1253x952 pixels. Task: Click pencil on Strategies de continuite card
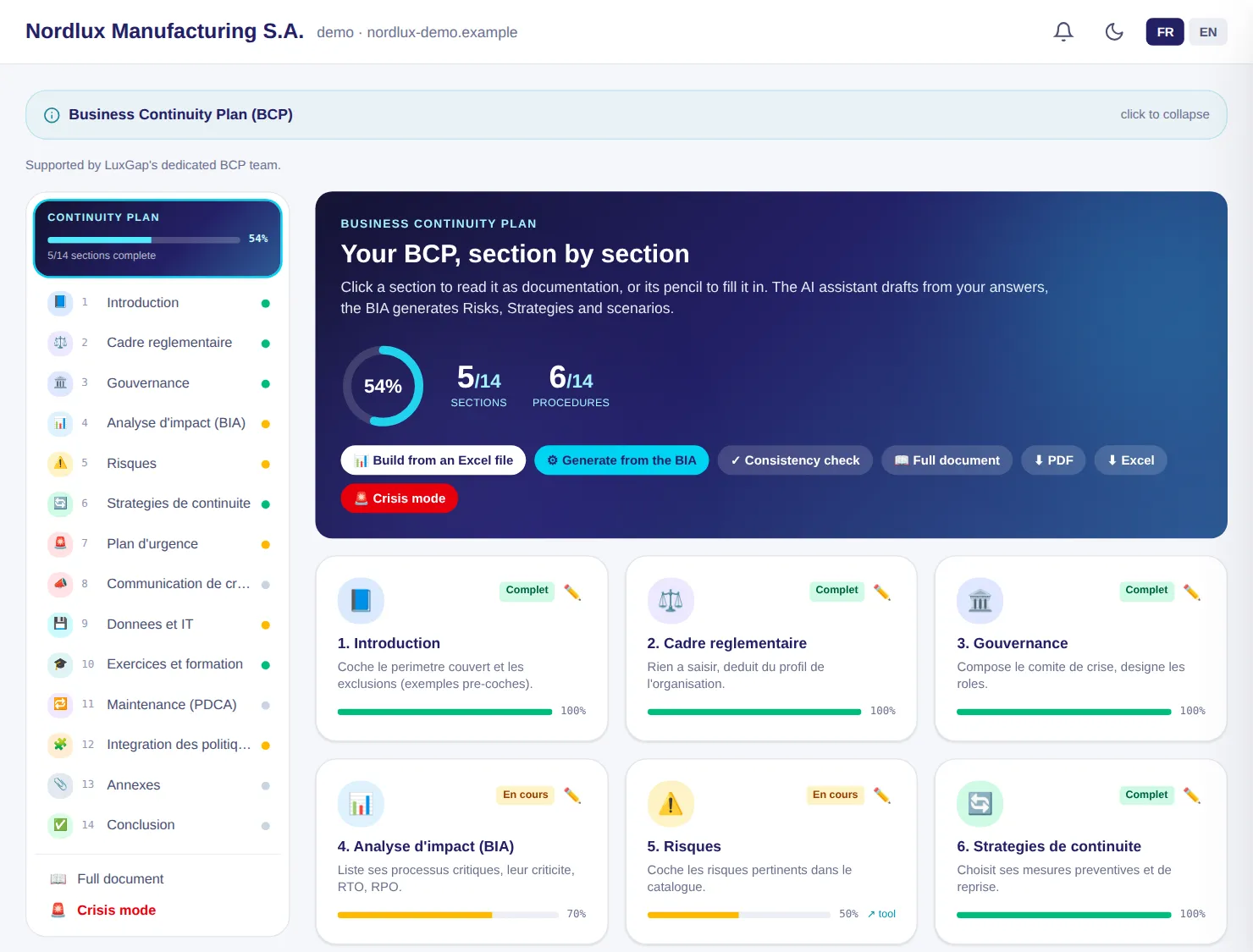1192,795
